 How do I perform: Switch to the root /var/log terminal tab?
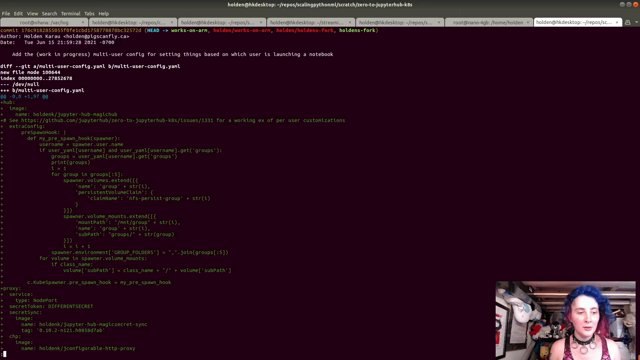(44, 22)
